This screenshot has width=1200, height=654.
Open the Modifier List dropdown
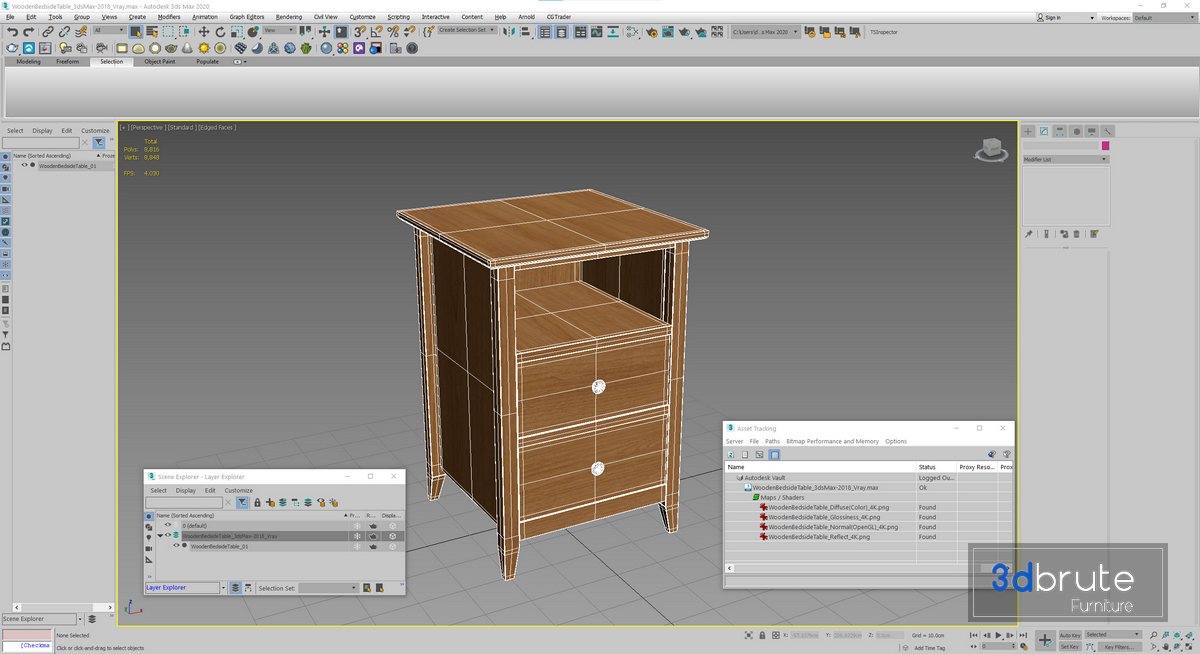coord(1065,159)
